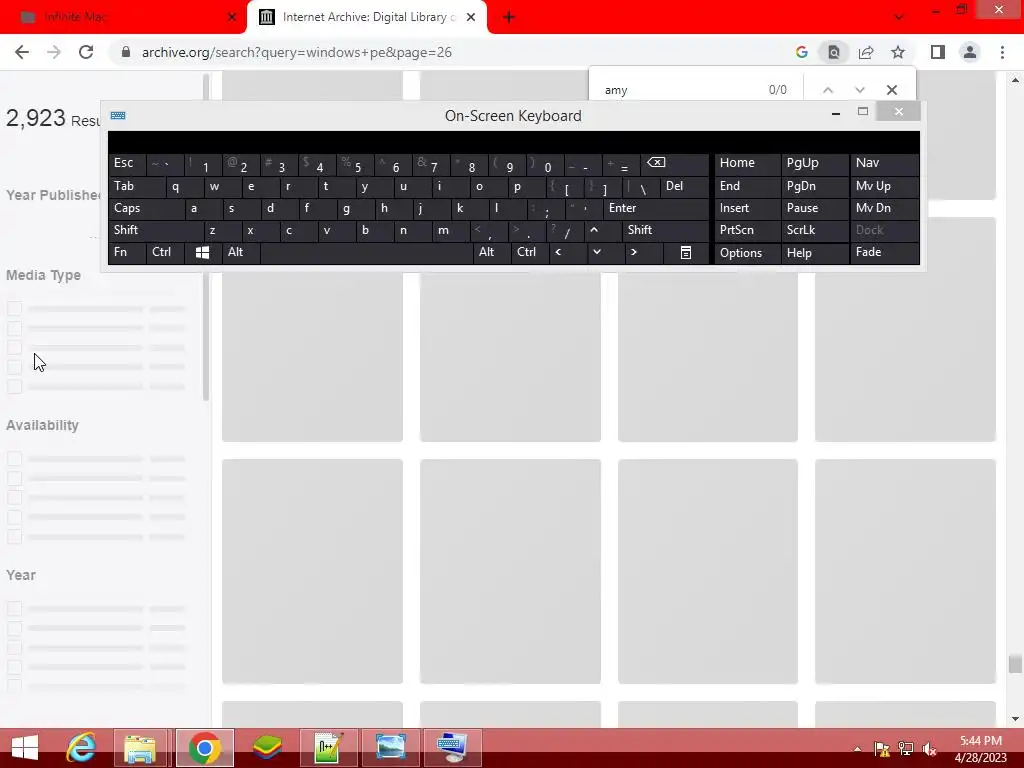The width and height of the screenshot is (1024, 768).
Task: Click the page vertical scrollbar thumb
Action: click(x=1014, y=665)
